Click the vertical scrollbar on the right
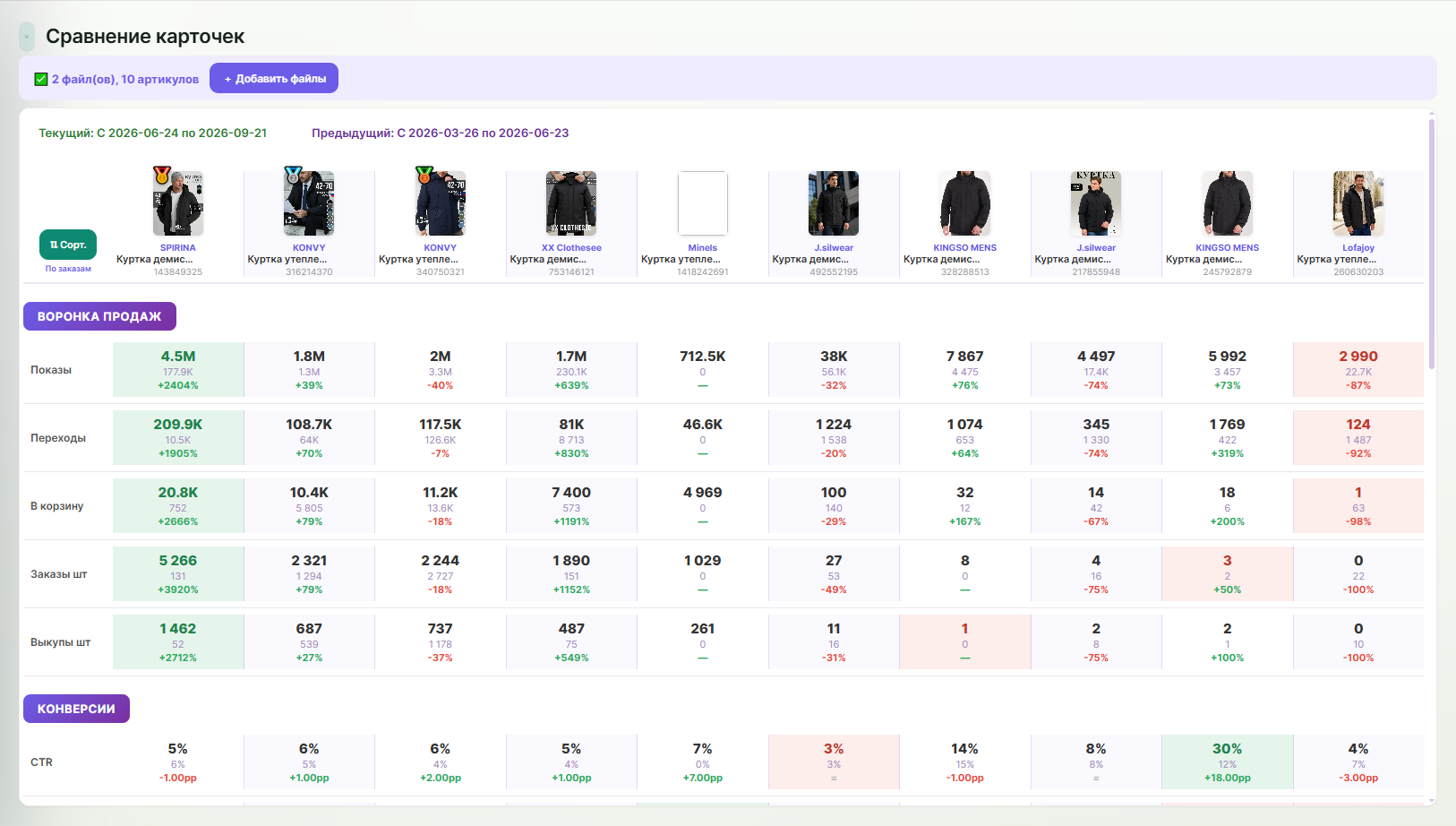 pos(1432,242)
